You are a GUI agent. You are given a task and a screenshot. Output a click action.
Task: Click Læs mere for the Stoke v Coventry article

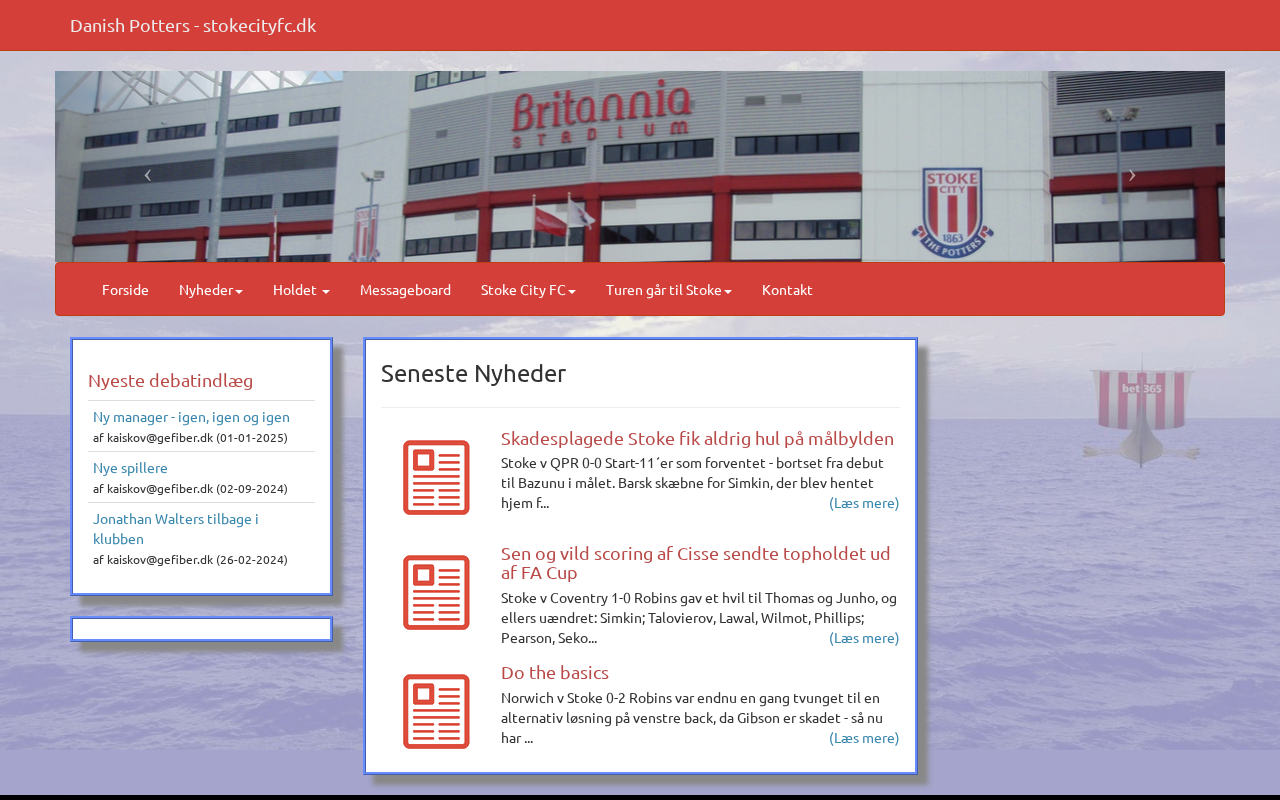tap(864, 638)
